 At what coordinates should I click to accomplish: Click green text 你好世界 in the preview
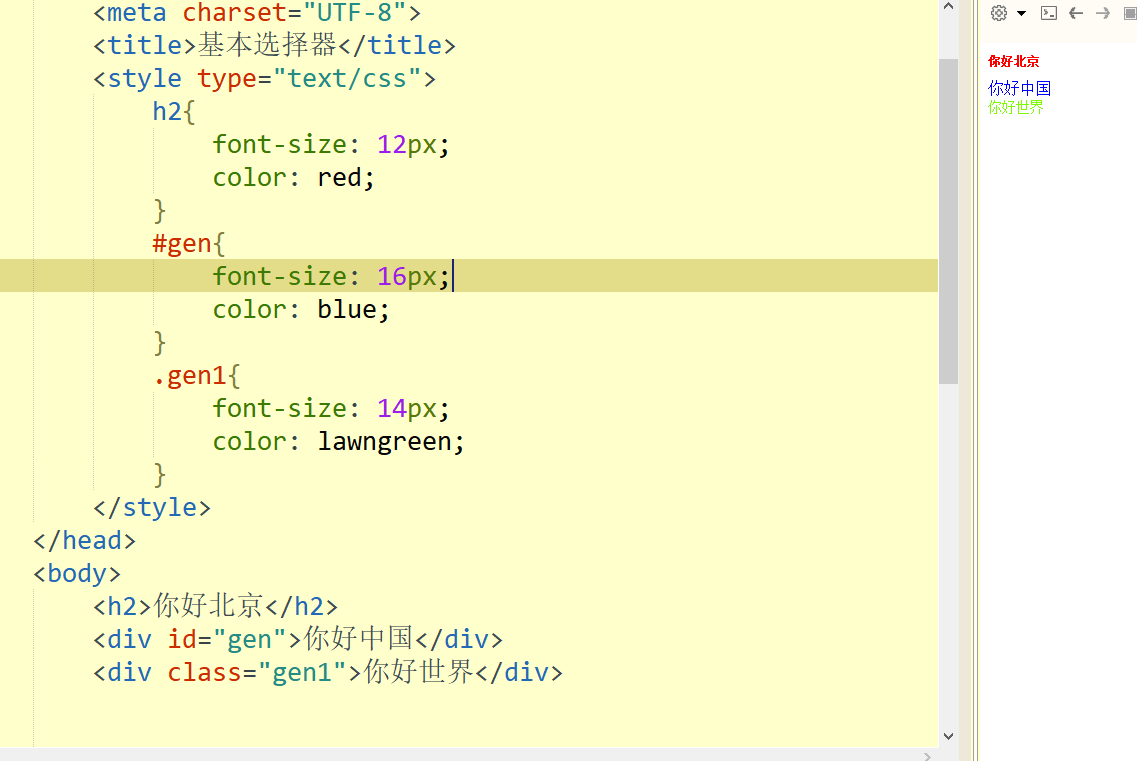click(1015, 107)
